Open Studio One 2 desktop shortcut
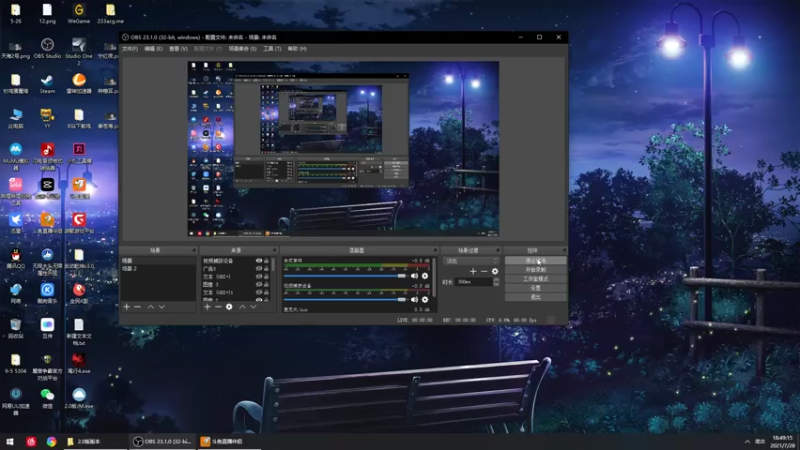Screen dimensions: 800x450 coord(79,51)
